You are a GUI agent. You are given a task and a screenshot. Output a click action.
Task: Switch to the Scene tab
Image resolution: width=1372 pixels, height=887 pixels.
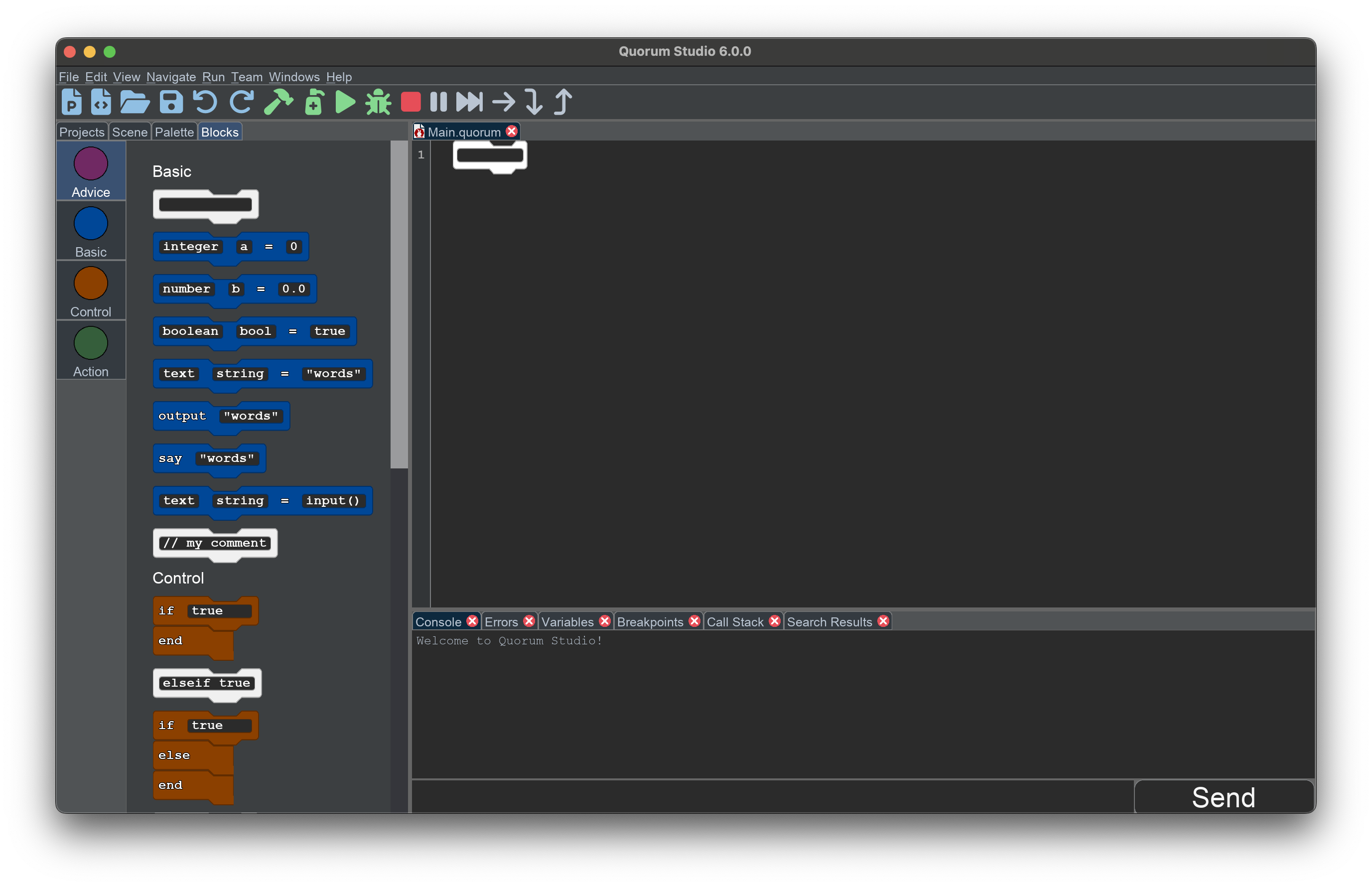[x=131, y=131]
